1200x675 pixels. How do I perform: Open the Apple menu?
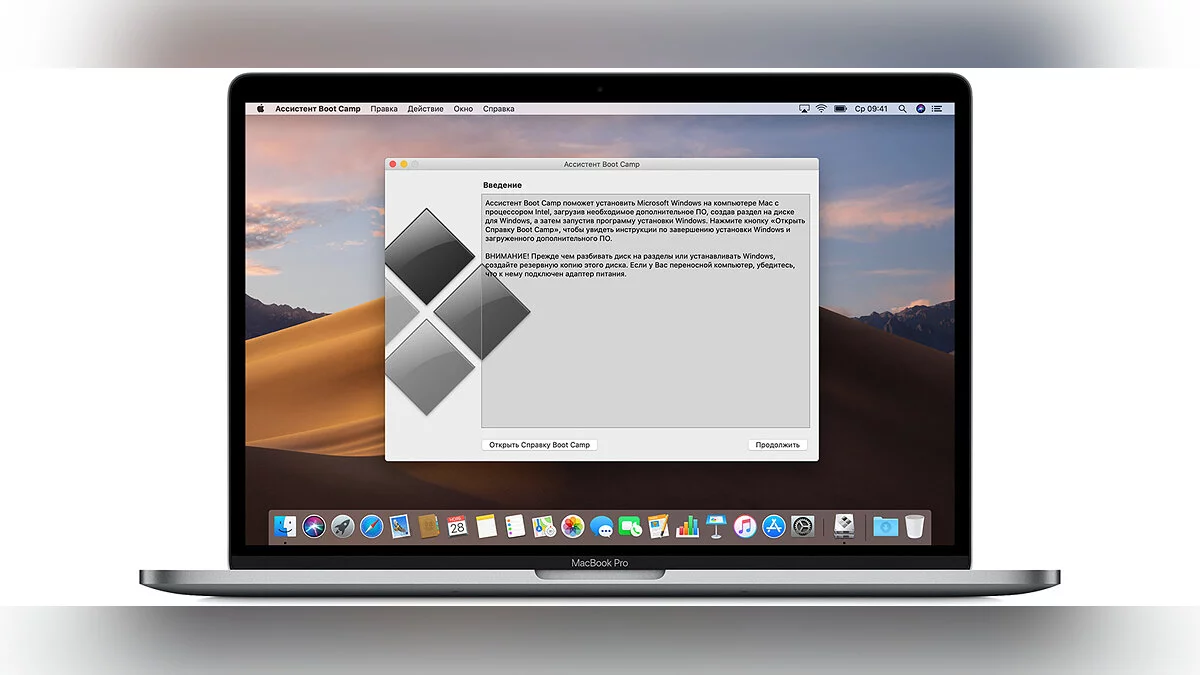261,108
